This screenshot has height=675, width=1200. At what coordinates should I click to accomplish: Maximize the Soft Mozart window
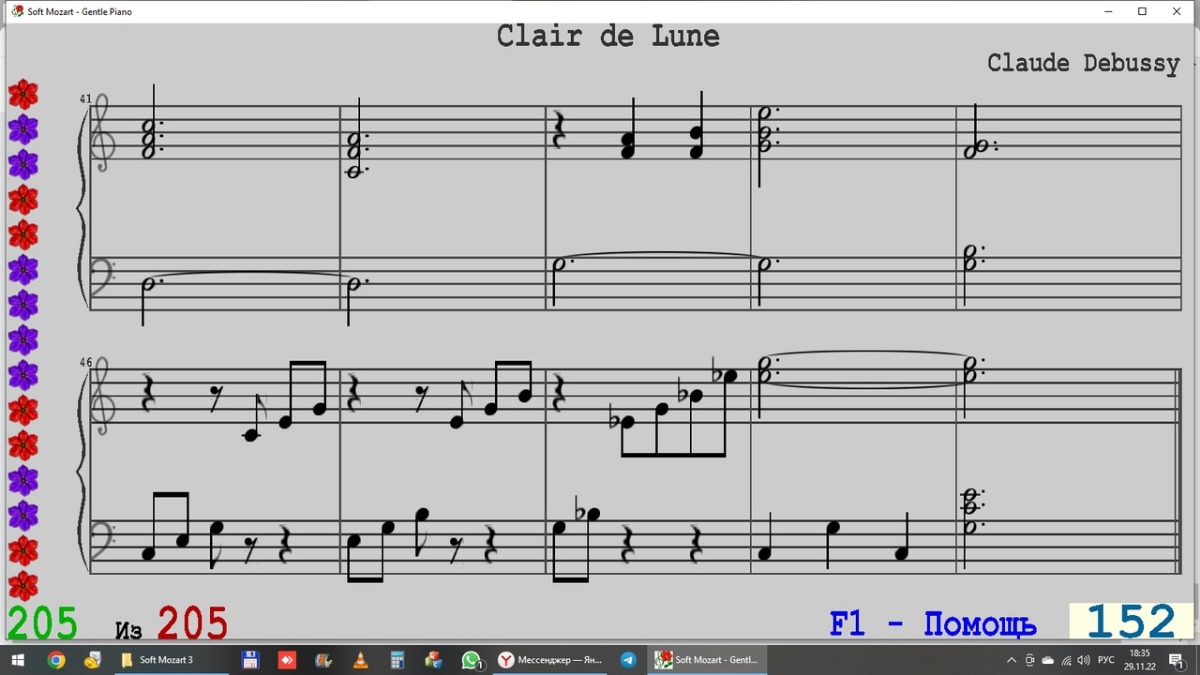(1142, 12)
